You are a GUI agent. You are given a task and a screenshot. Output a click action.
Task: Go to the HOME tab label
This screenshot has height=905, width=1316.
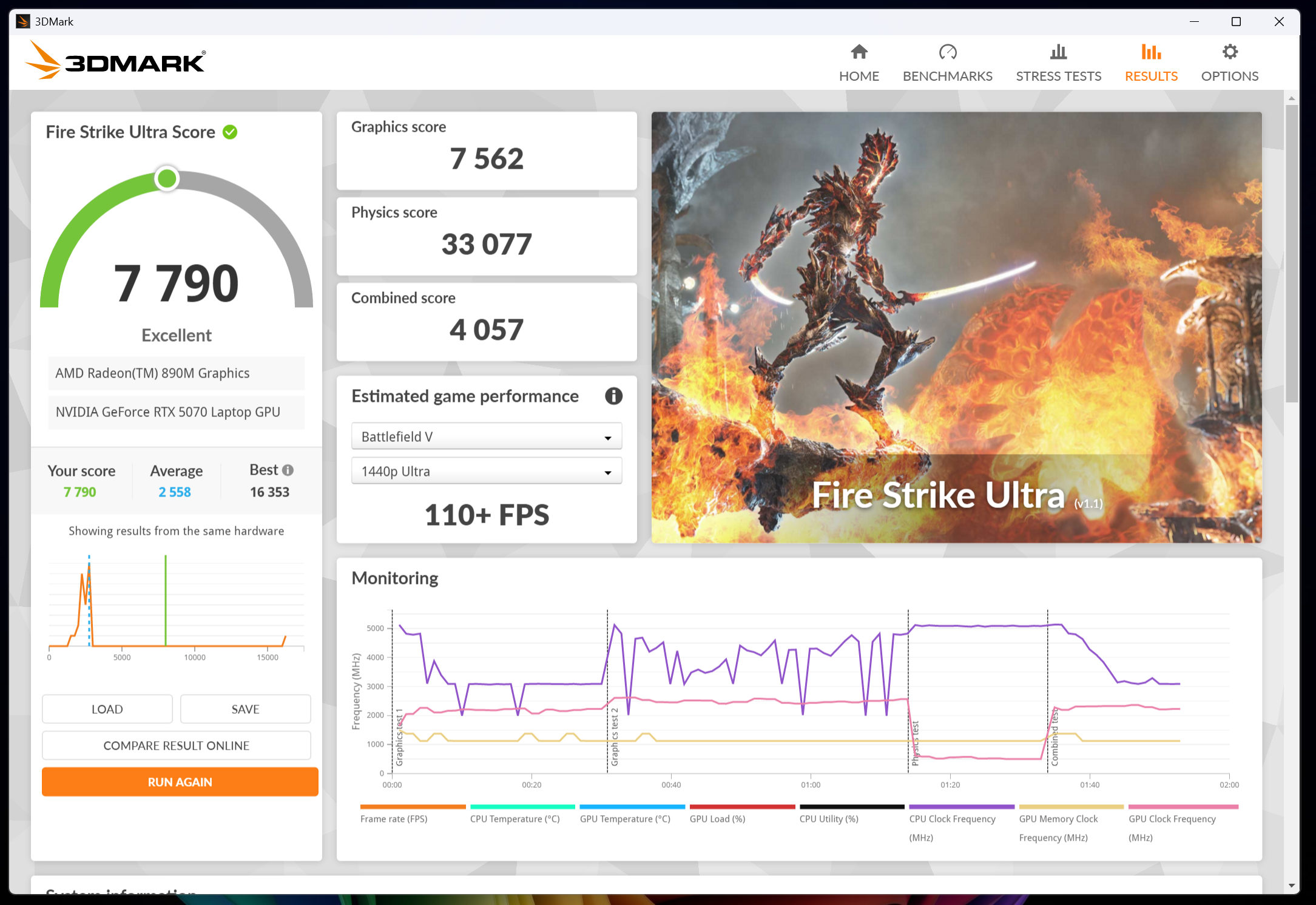click(859, 76)
